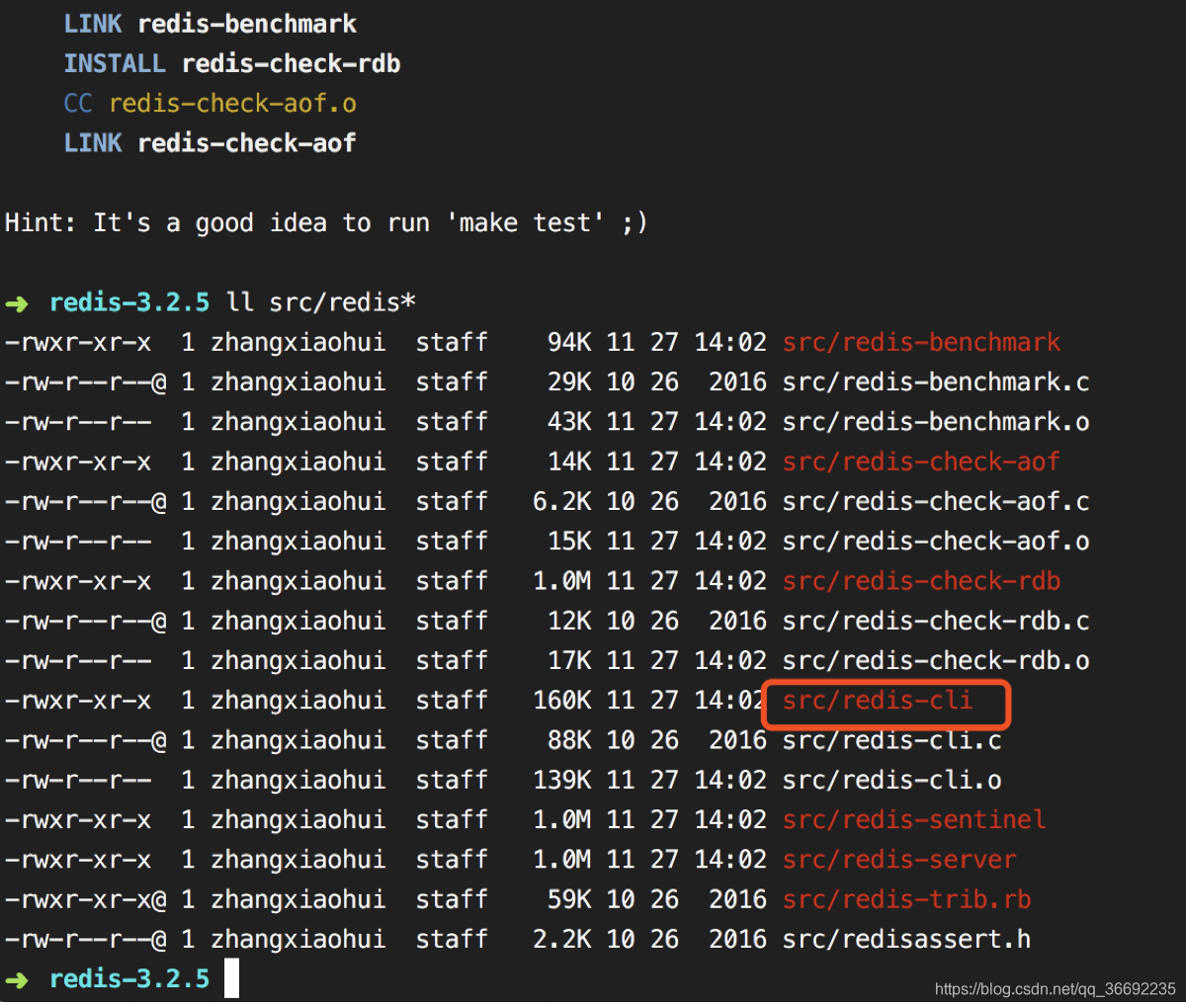Click the file name src/redis-check-rdb.o
Viewport: 1186px width, 1008px height.
click(936, 661)
